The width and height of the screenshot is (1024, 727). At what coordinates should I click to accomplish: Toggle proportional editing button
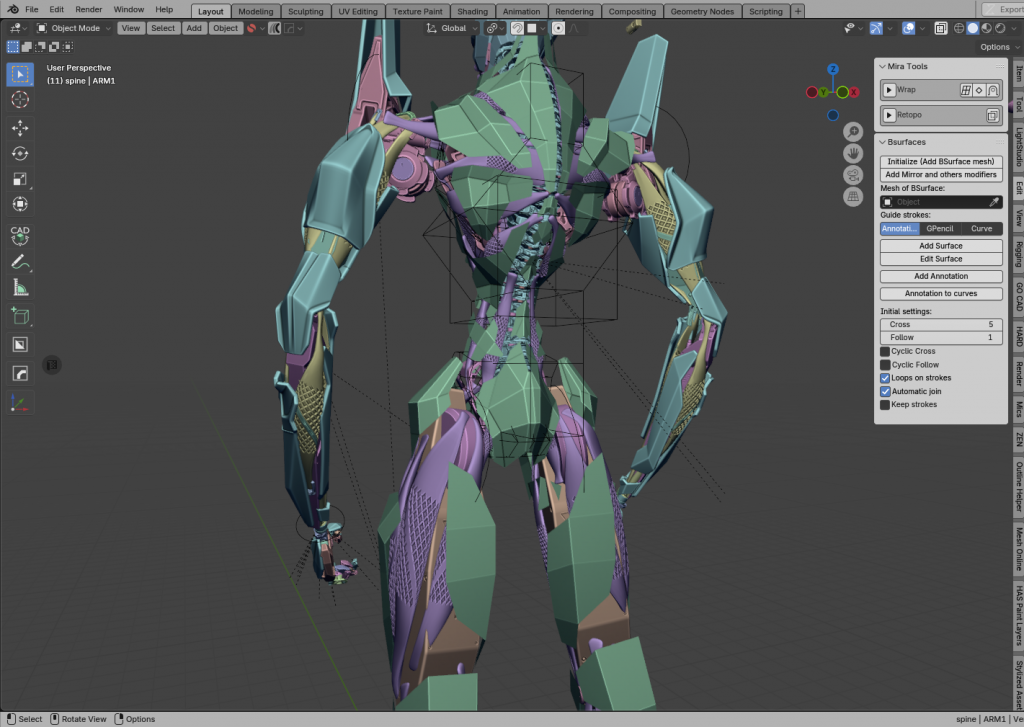tap(558, 28)
